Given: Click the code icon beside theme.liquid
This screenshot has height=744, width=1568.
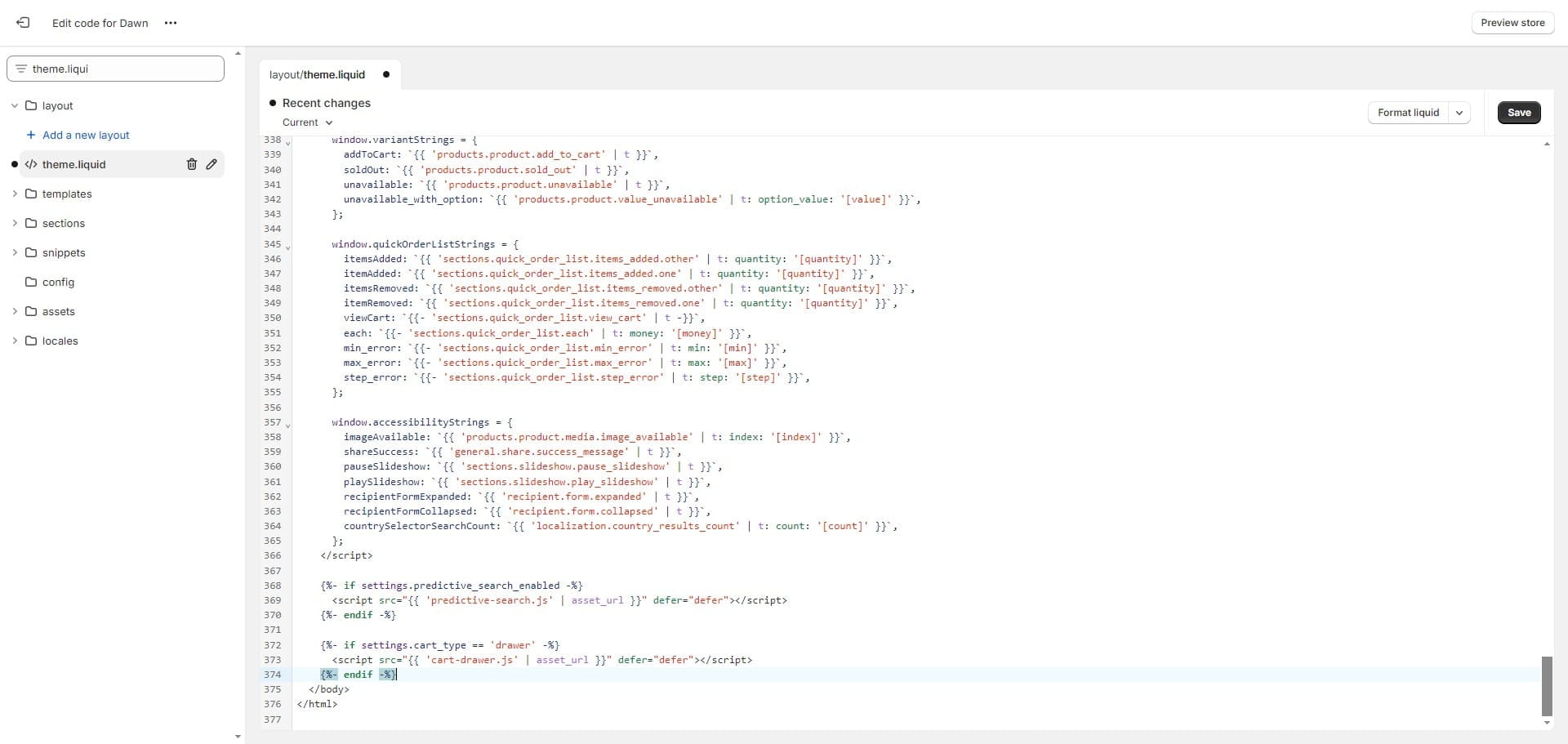Looking at the screenshot, I should click(31, 164).
